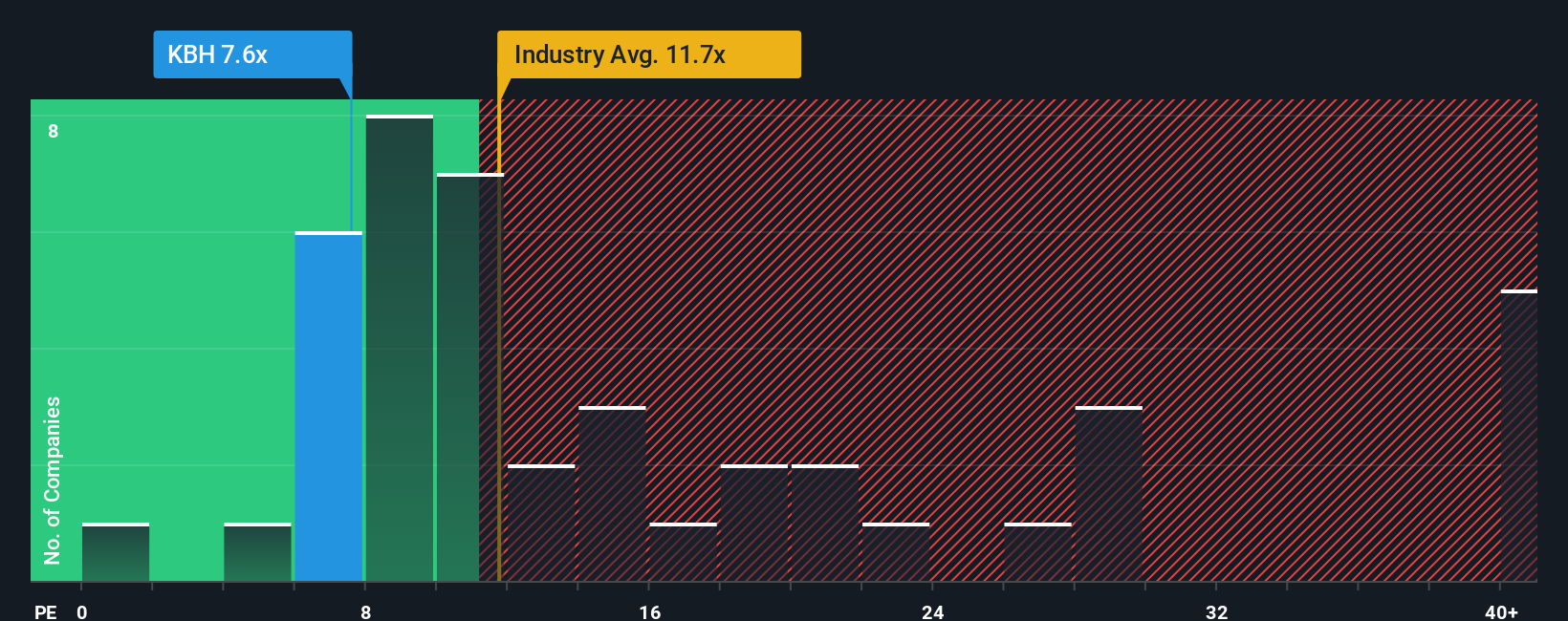Click the x-axis label 32
Screen dimensions: 1568x621
tap(1216, 611)
